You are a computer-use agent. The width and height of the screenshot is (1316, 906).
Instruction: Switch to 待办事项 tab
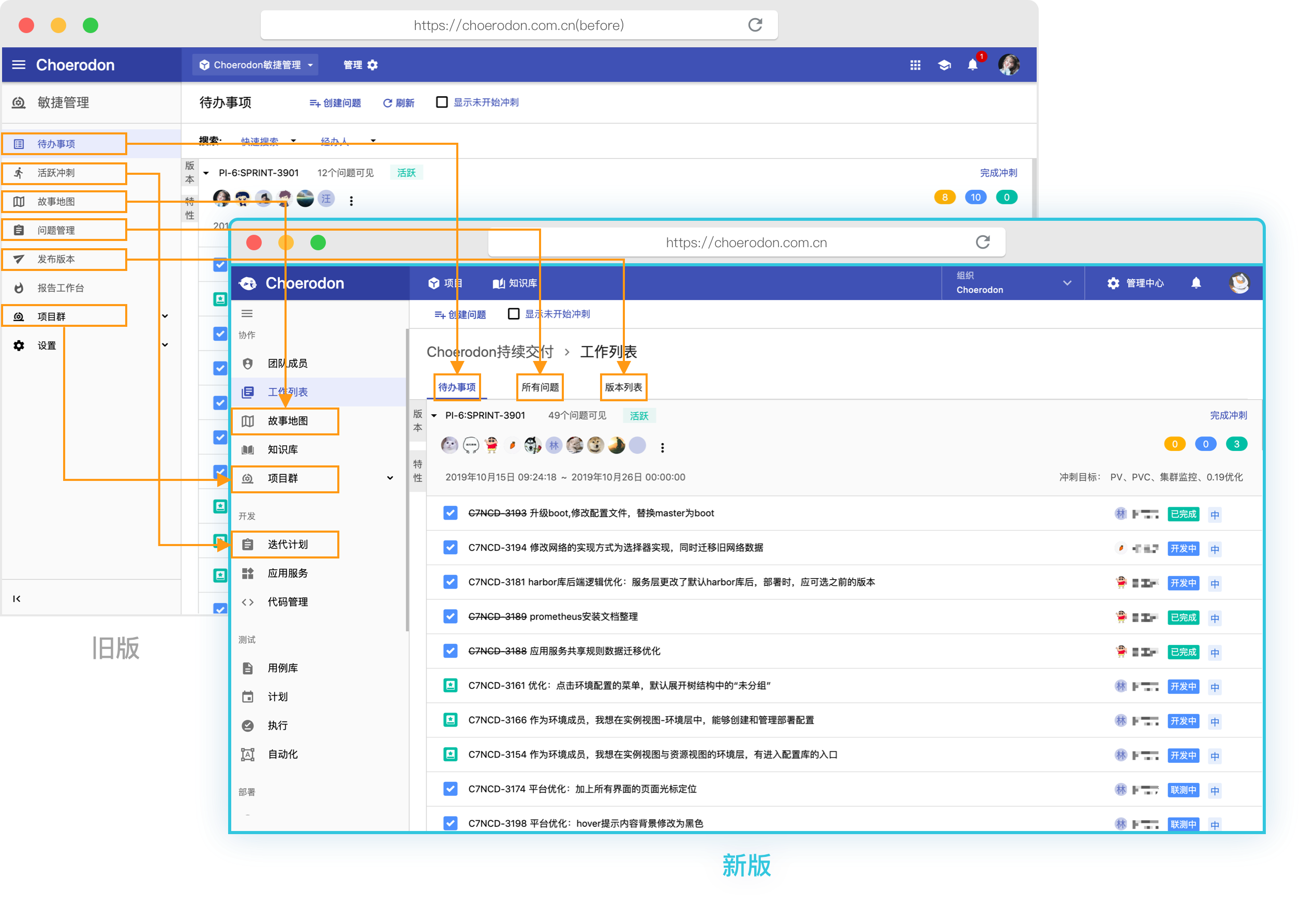point(456,387)
